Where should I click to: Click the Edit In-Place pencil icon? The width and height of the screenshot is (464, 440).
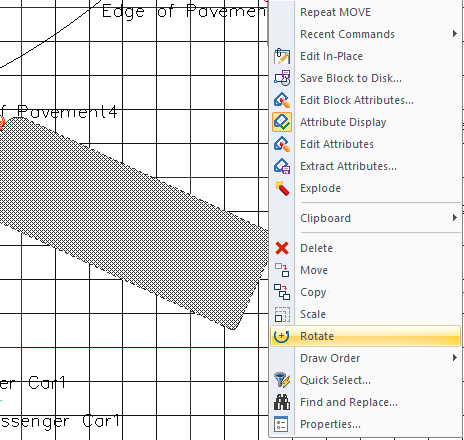click(x=282, y=56)
